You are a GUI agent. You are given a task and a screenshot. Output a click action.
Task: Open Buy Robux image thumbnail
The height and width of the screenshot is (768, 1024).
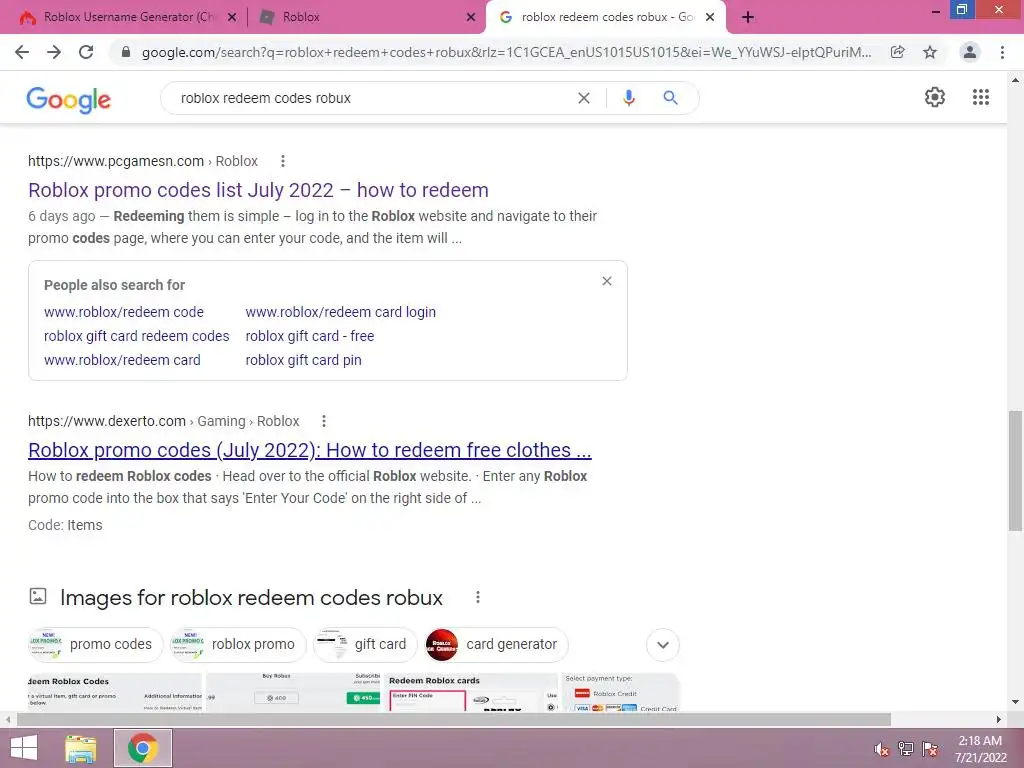click(293, 693)
